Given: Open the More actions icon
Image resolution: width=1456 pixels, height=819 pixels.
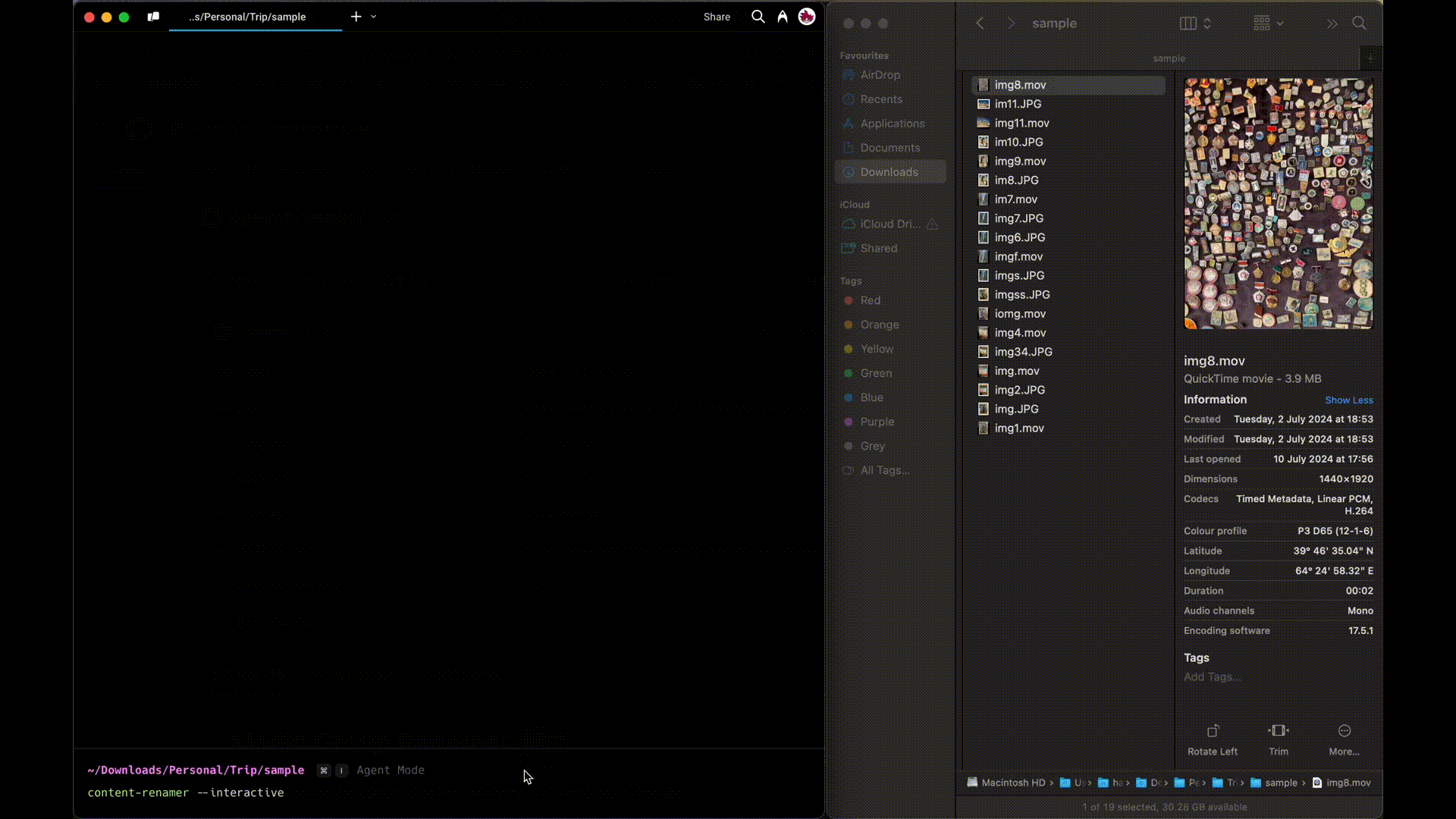Looking at the screenshot, I should click(1345, 731).
